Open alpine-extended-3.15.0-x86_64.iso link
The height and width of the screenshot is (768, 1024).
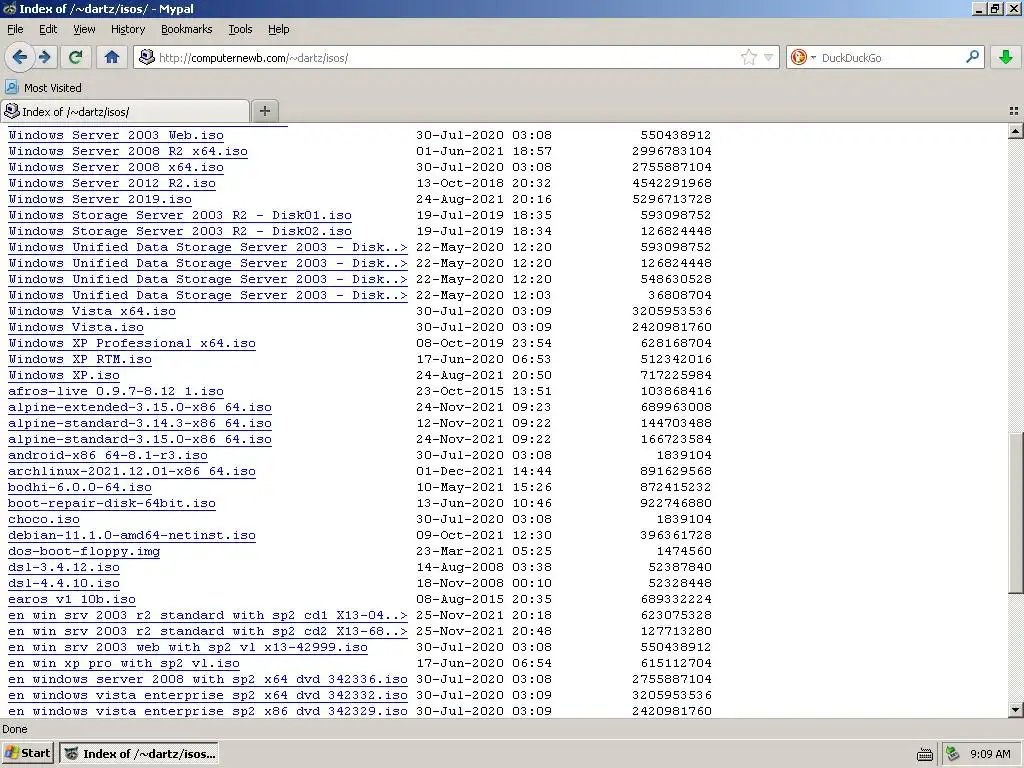[140, 407]
